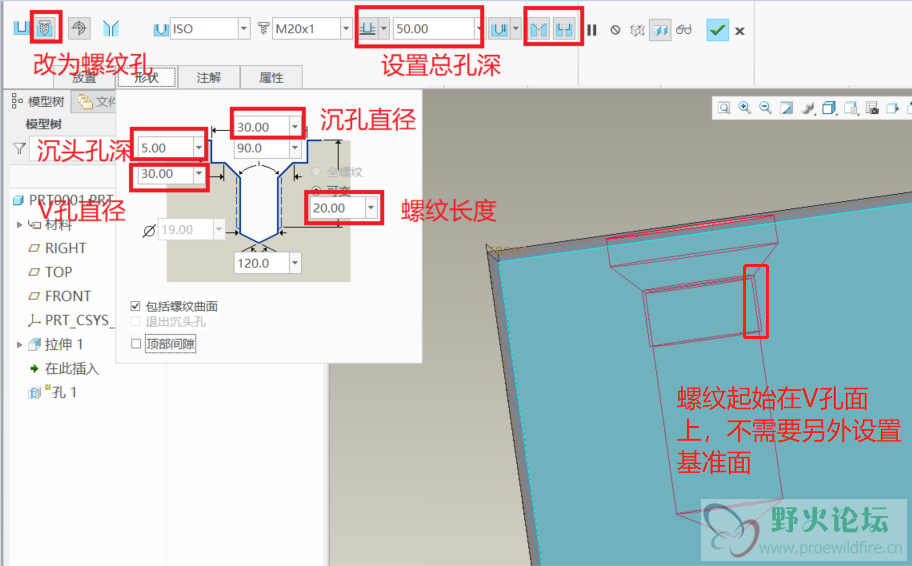Select the simple hole type icon

[21, 27]
